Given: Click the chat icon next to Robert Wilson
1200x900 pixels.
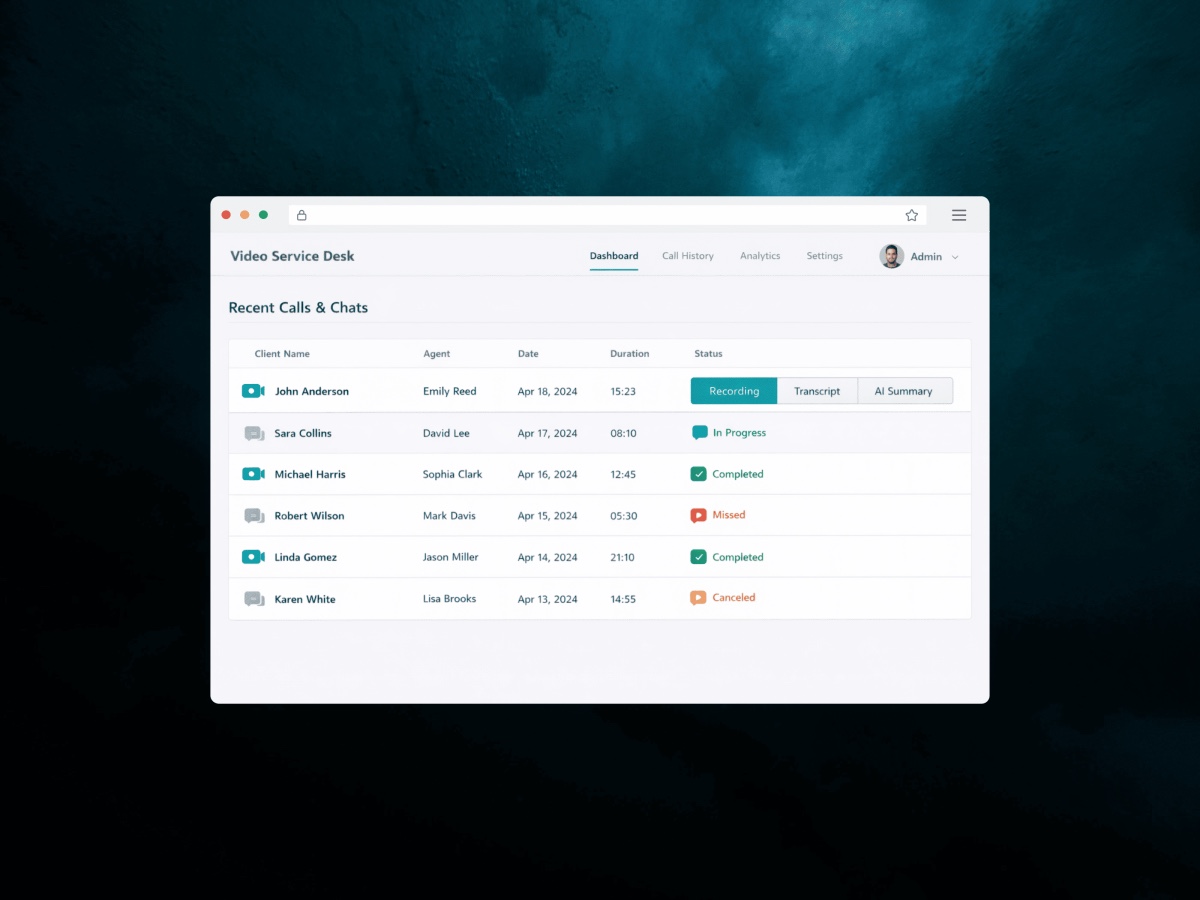Looking at the screenshot, I should pos(254,515).
